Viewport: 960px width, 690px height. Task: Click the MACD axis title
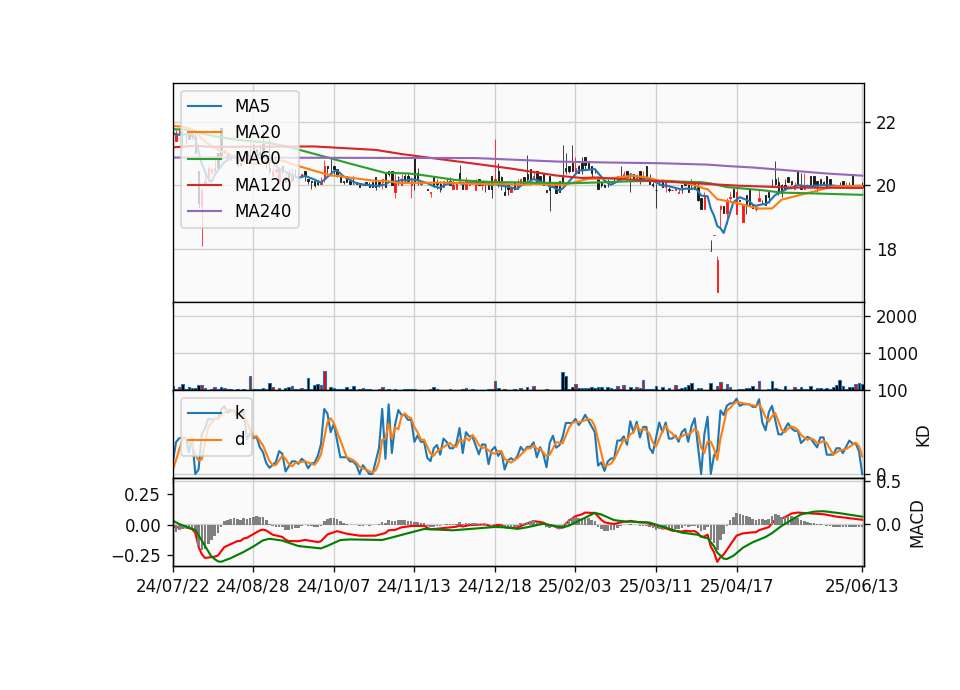(917, 524)
